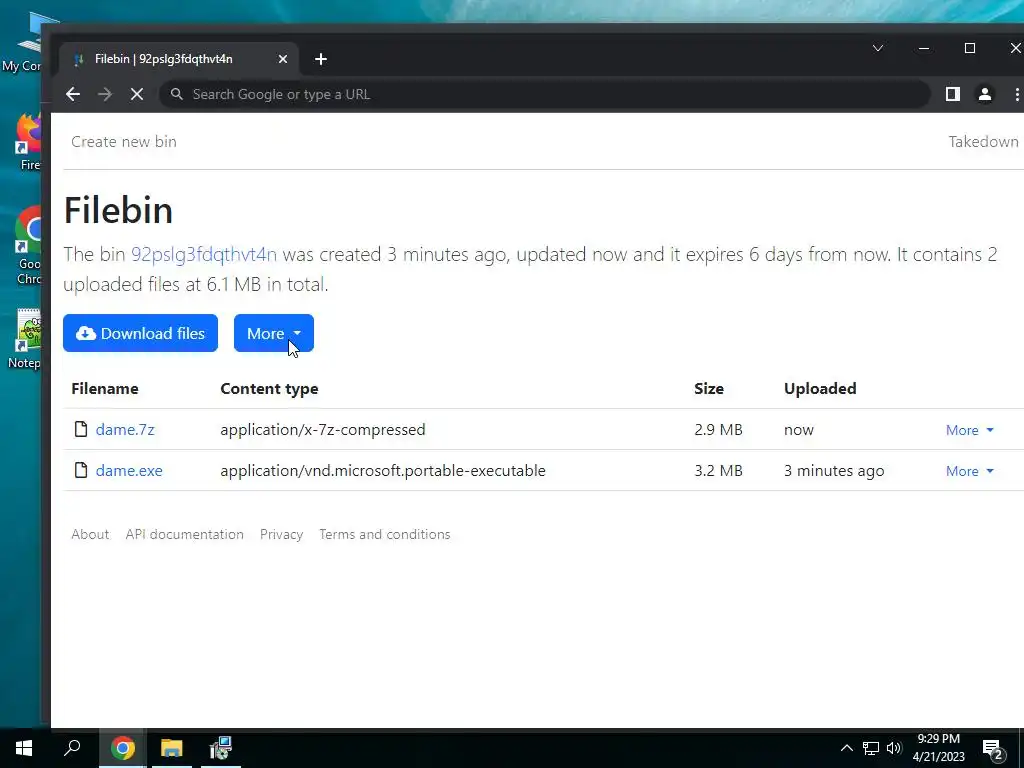
Task: Click the Filebin page heading
Action: click(118, 210)
